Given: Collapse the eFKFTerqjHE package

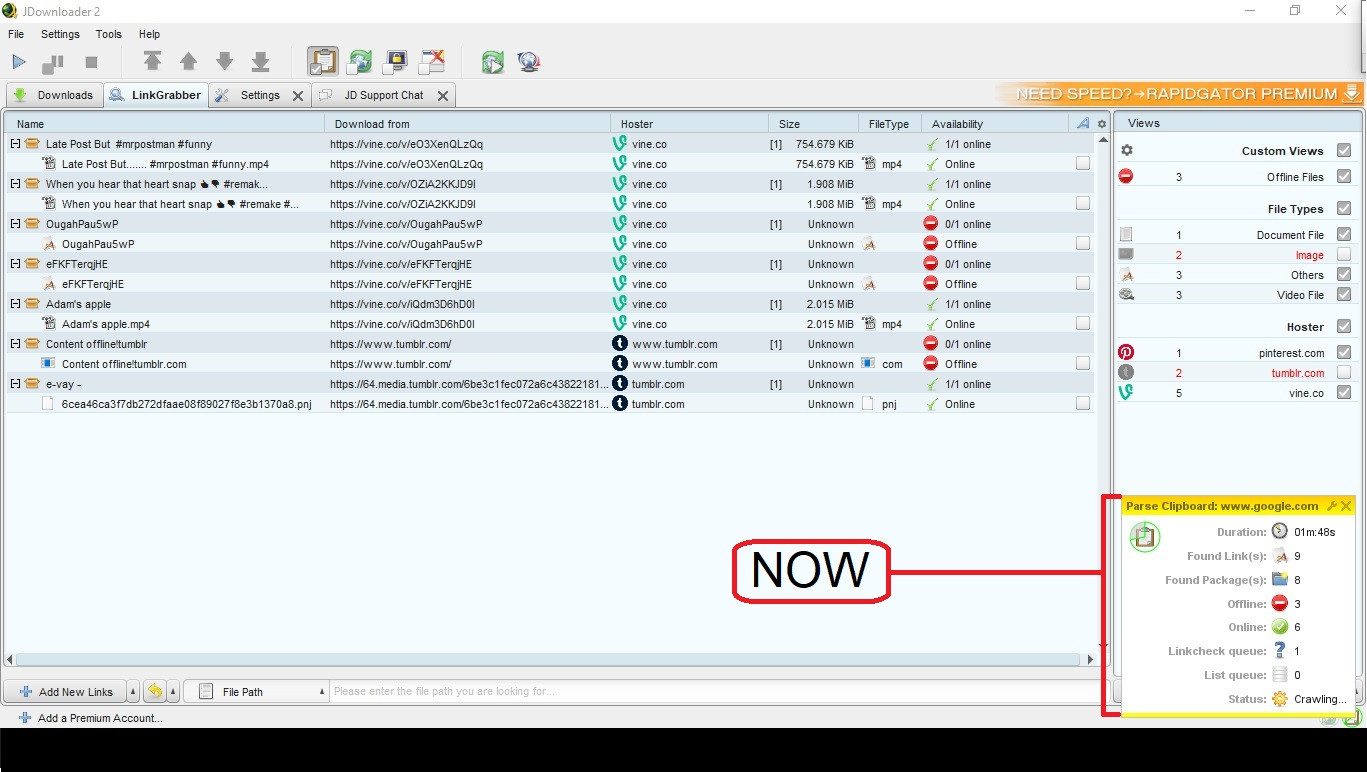Looking at the screenshot, I should coord(16,264).
